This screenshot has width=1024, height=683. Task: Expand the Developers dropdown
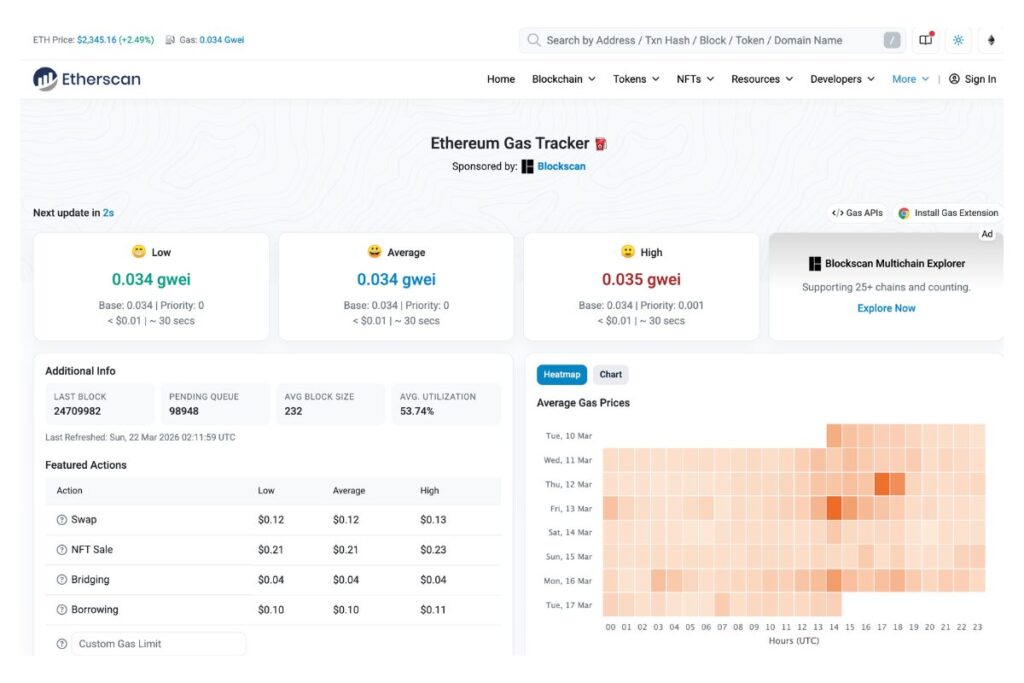point(842,79)
